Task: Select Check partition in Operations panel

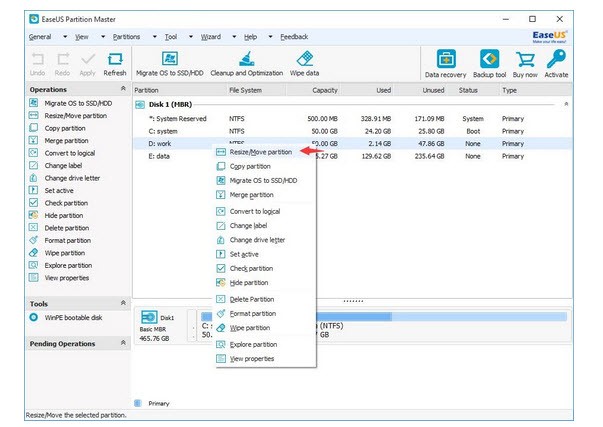Action: click(58, 203)
